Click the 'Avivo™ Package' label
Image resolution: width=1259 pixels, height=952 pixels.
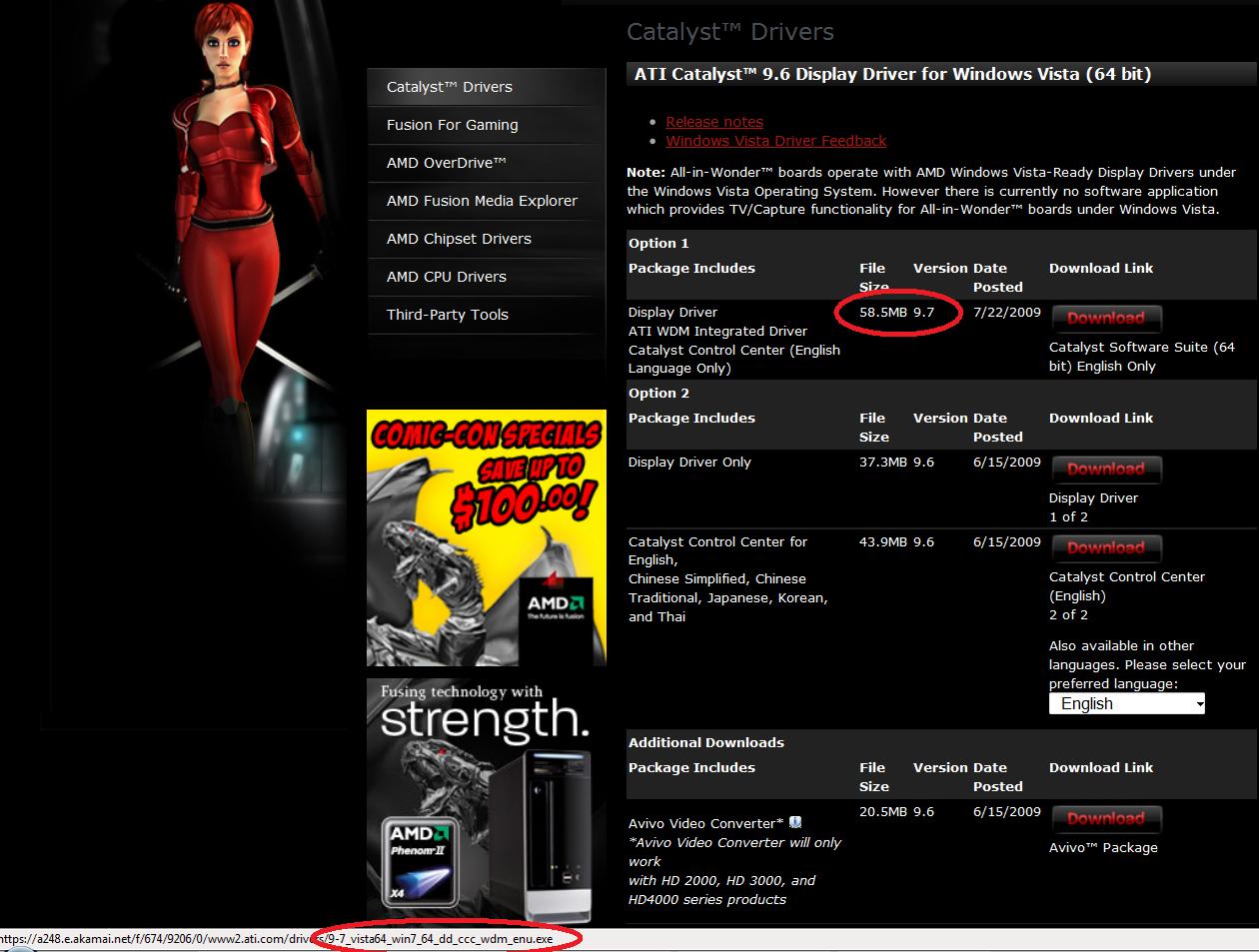[x=1103, y=847]
